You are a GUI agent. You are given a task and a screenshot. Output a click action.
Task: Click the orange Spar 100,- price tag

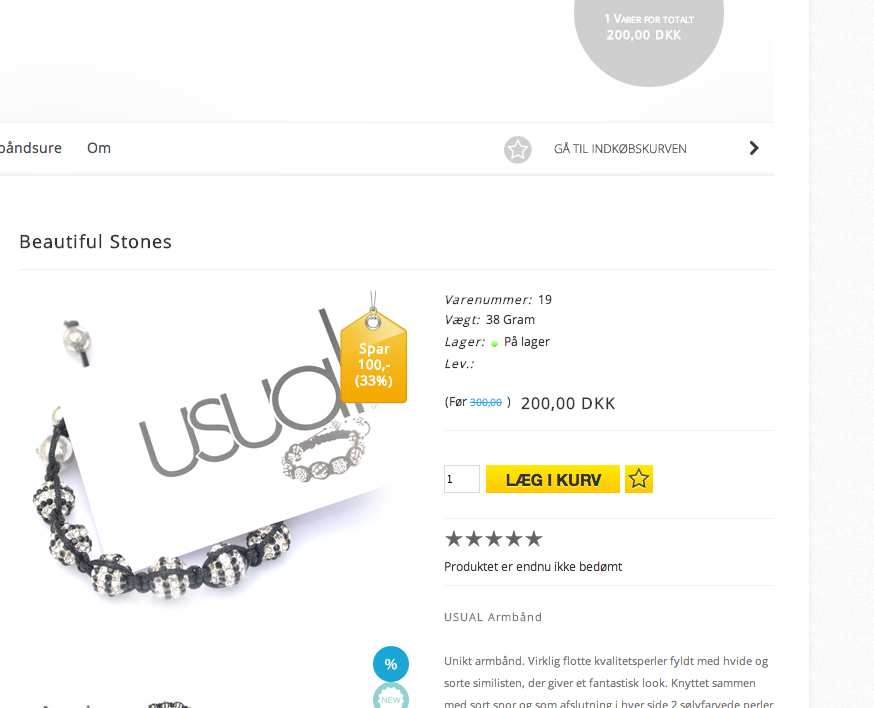(x=373, y=357)
